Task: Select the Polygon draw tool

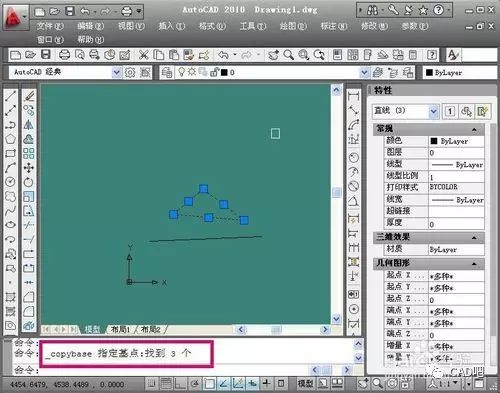Action: (x=10, y=139)
